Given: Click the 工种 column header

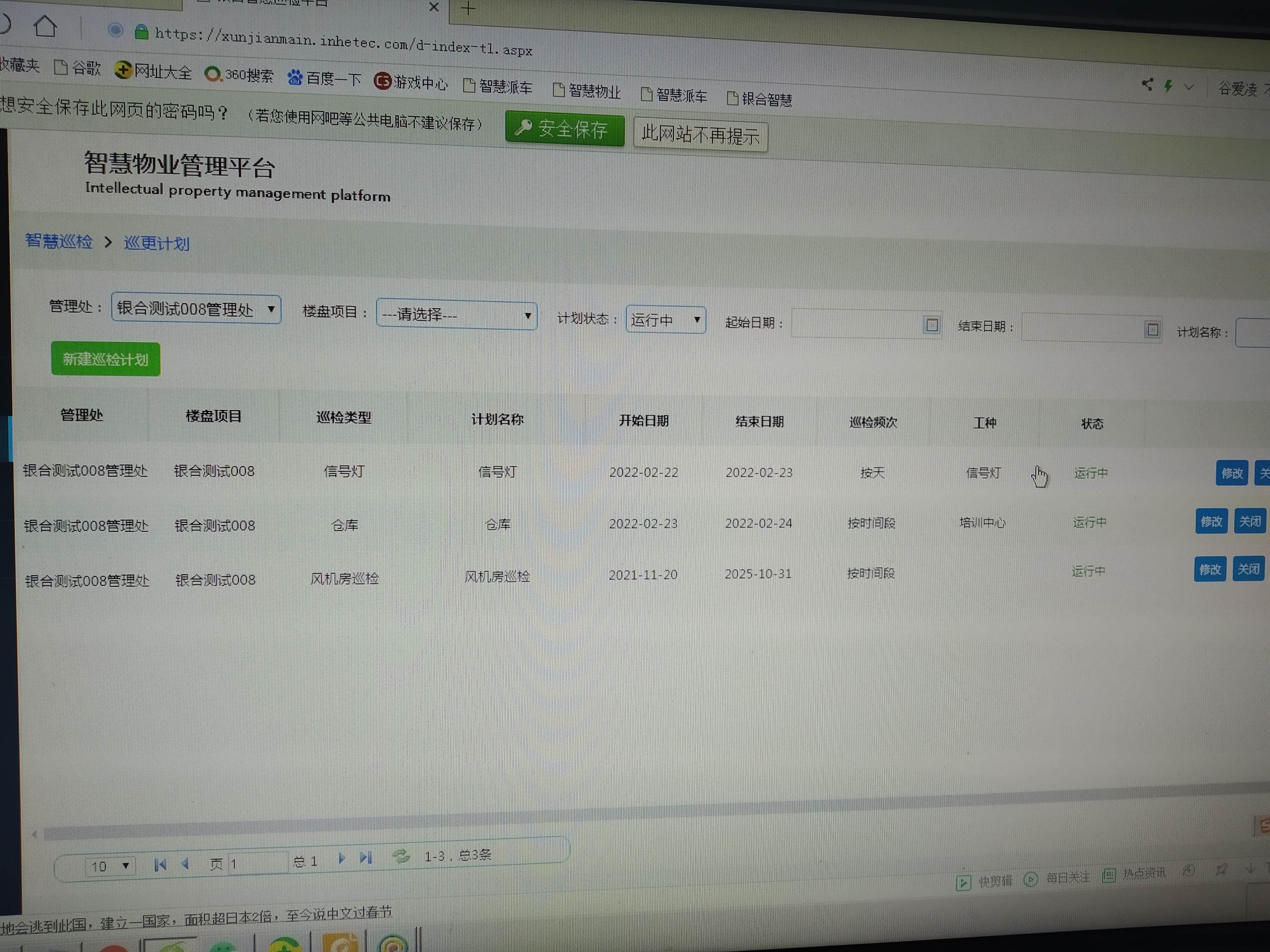Looking at the screenshot, I should click(x=984, y=424).
